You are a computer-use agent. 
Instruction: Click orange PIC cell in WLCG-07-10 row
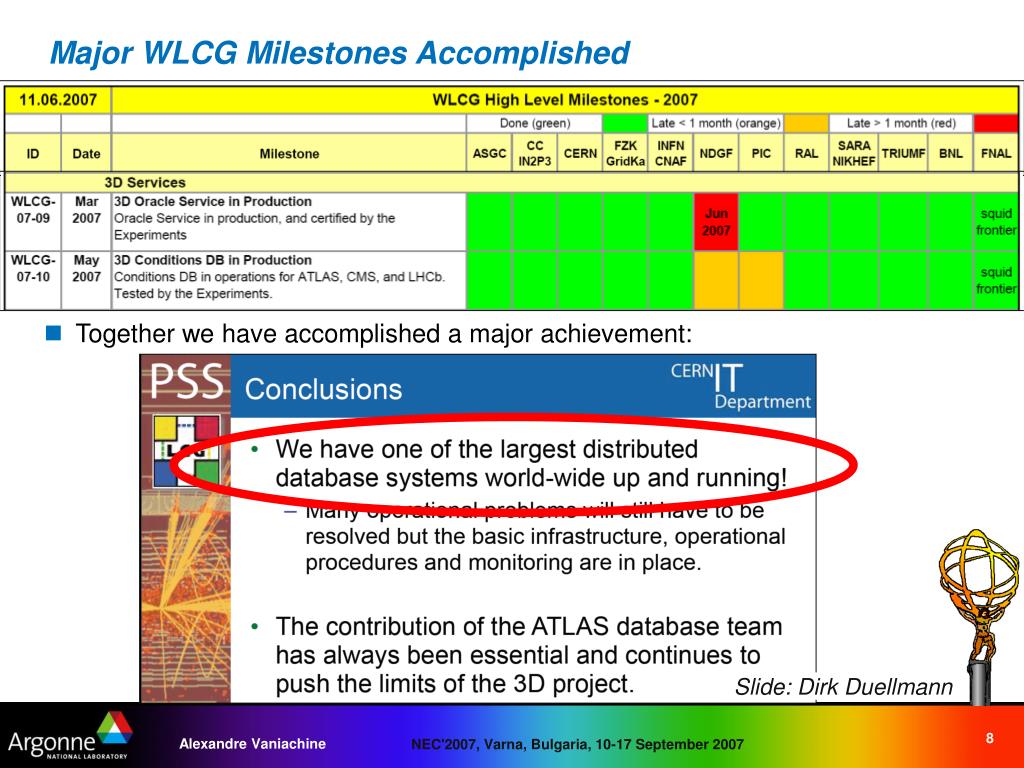point(761,280)
